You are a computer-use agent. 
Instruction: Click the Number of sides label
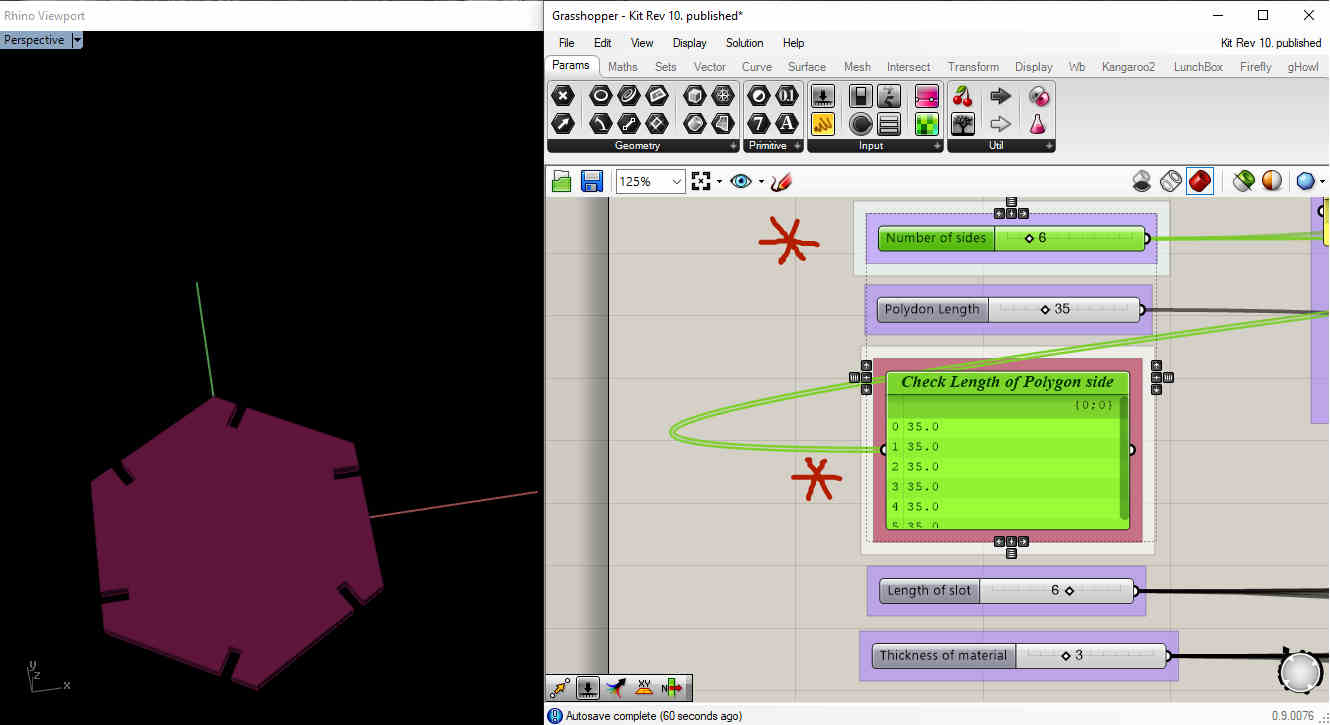[x=936, y=238]
